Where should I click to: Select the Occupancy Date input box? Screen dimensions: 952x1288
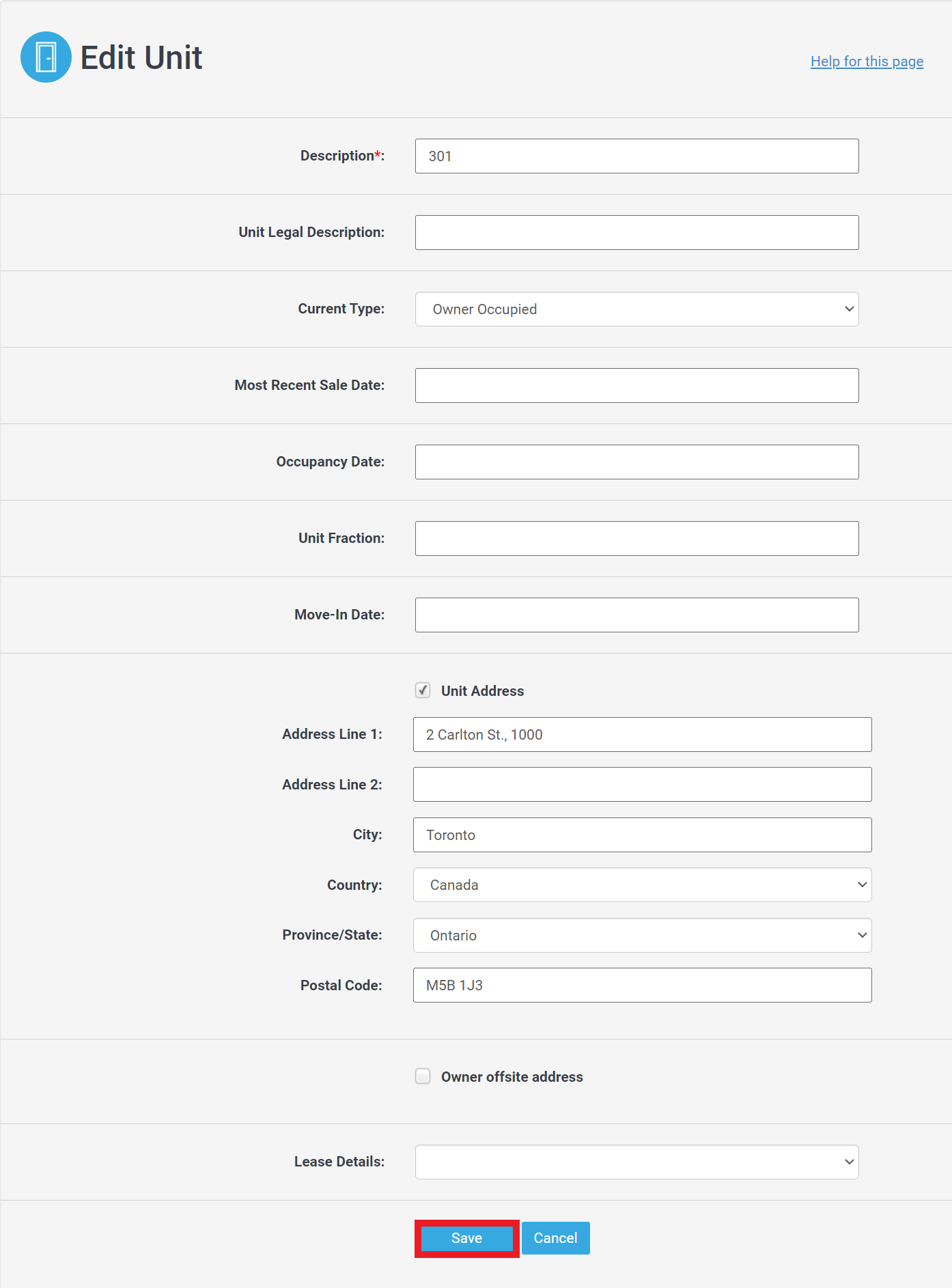636,462
